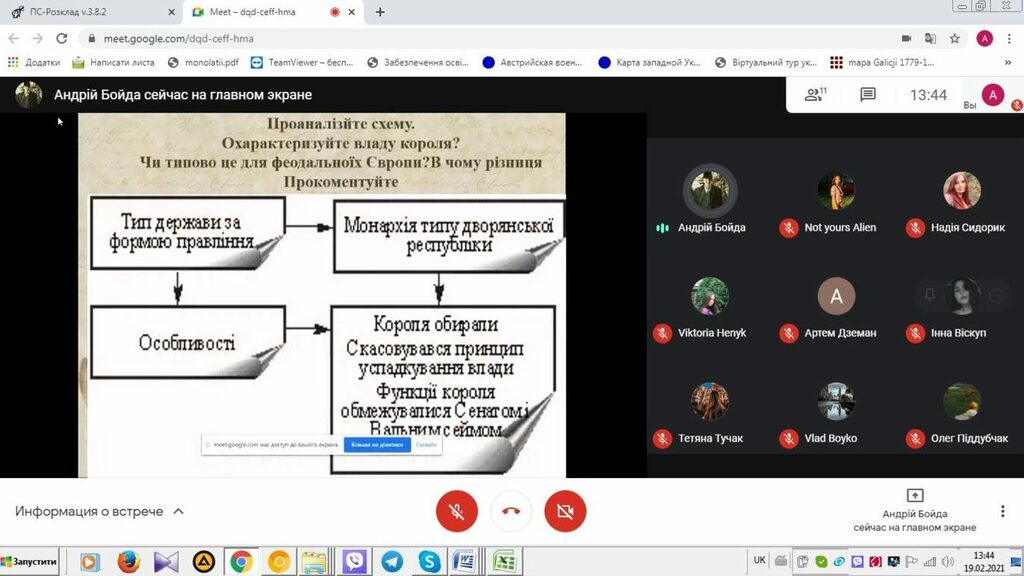Open the meeting chat panel

[x=868, y=95]
